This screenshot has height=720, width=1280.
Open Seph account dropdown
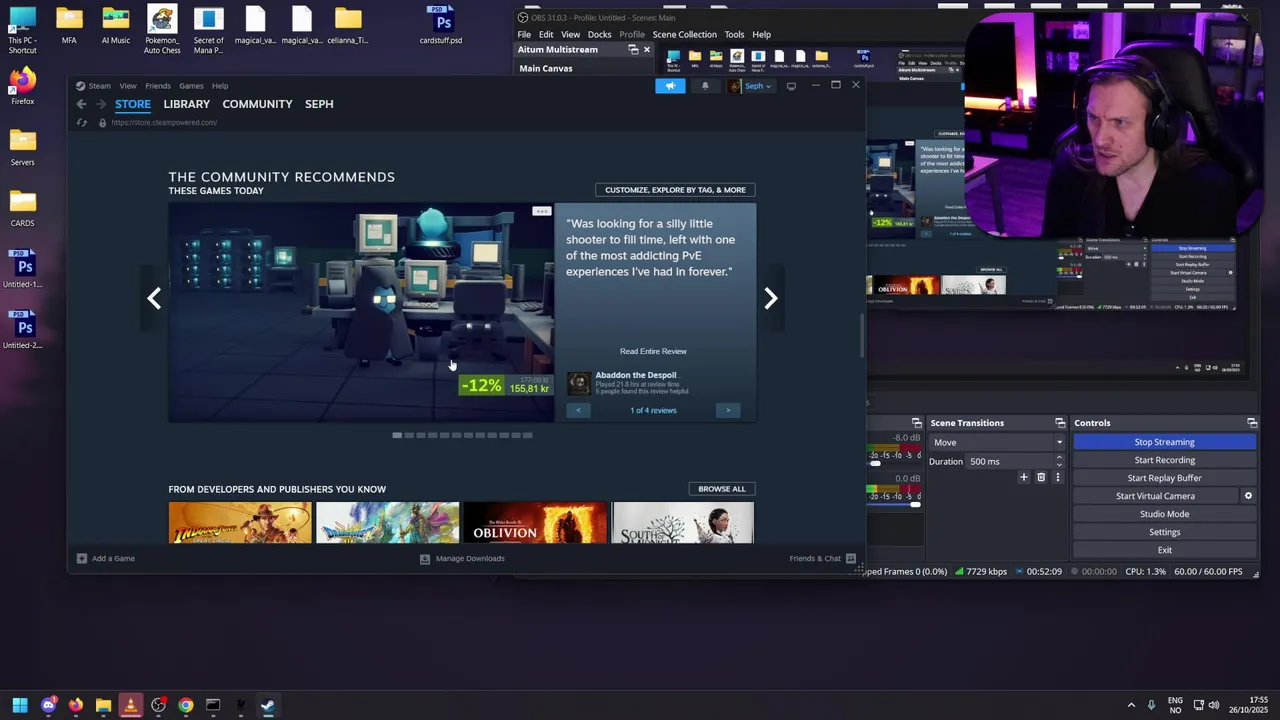click(750, 86)
